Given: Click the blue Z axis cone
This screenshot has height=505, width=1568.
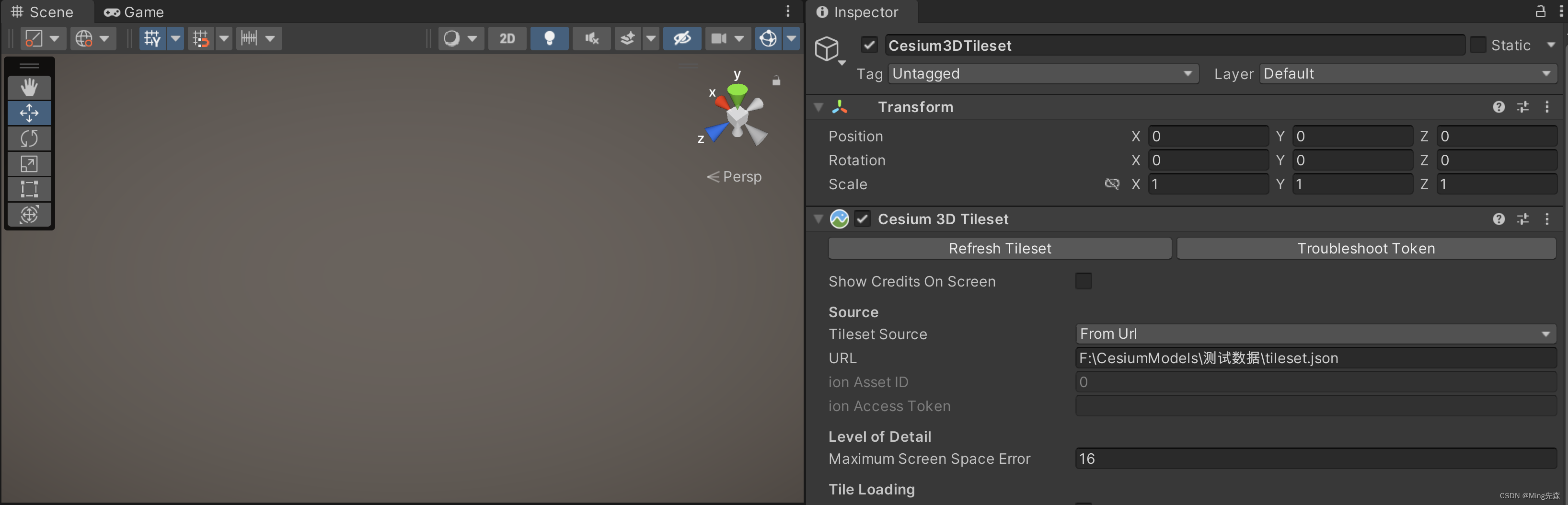Looking at the screenshot, I should [716, 131].
